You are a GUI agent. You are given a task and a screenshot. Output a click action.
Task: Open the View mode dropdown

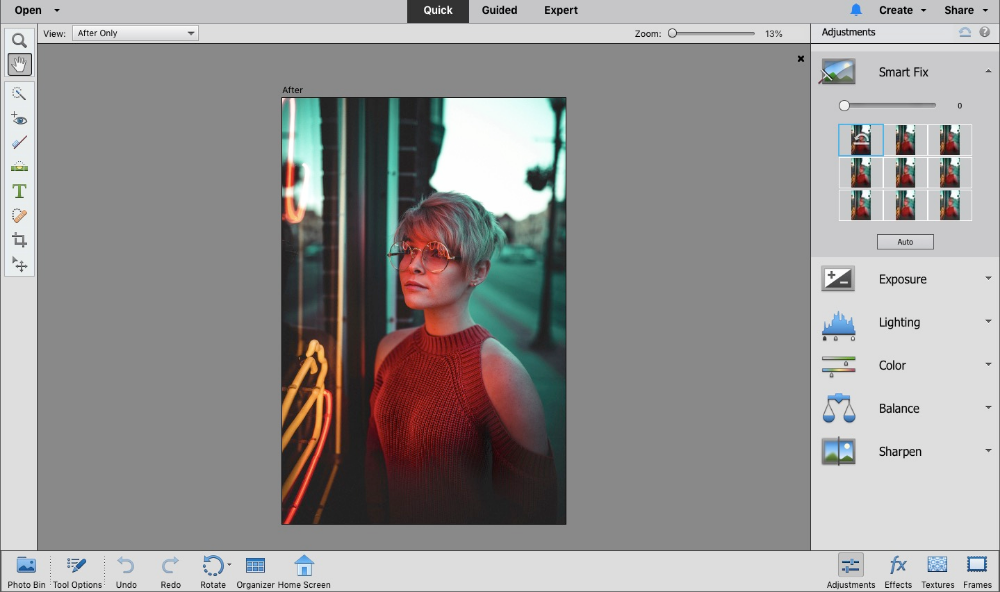coord(135,33)
